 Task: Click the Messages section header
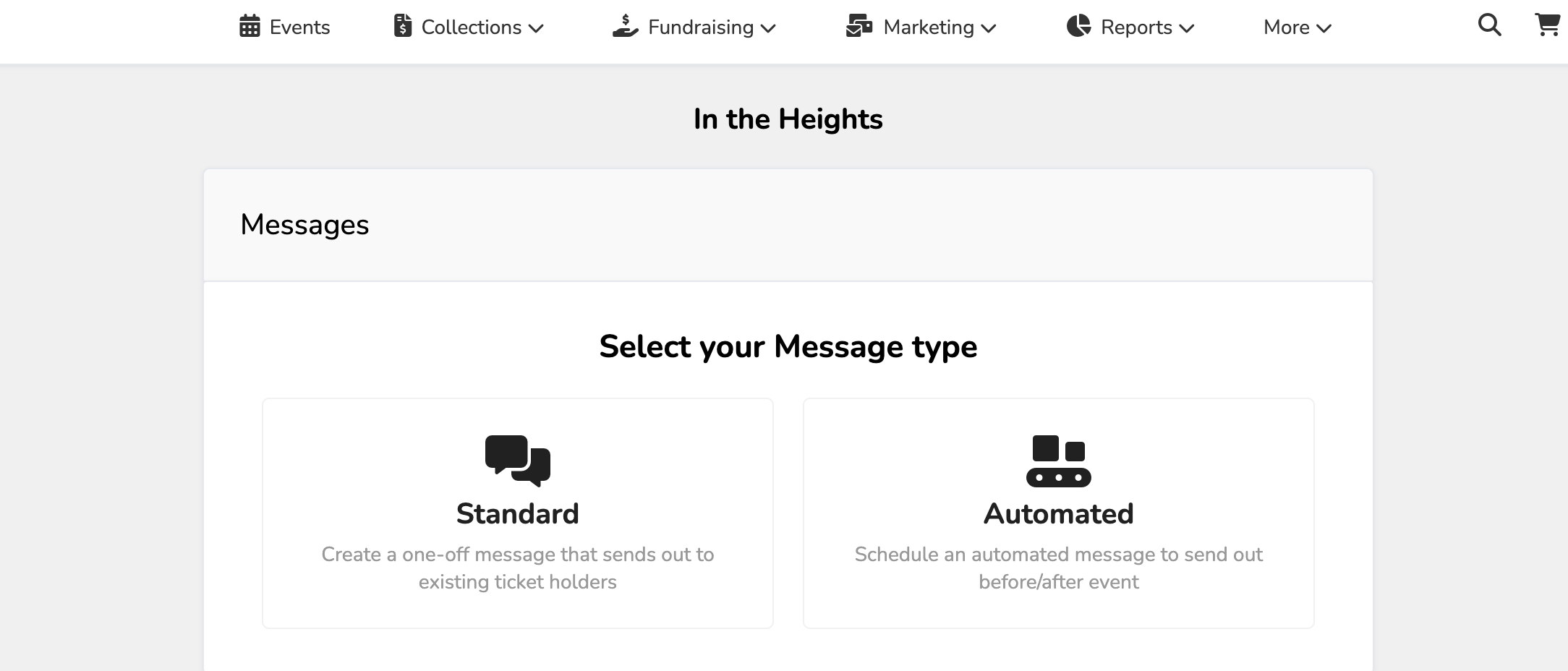[304, 225]
